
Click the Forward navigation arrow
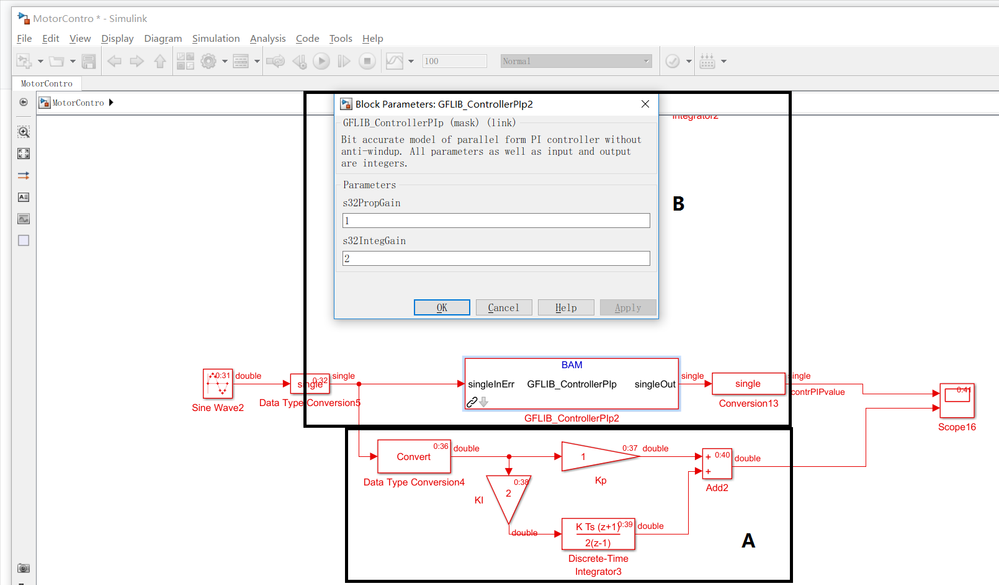(x=137, y=61)
